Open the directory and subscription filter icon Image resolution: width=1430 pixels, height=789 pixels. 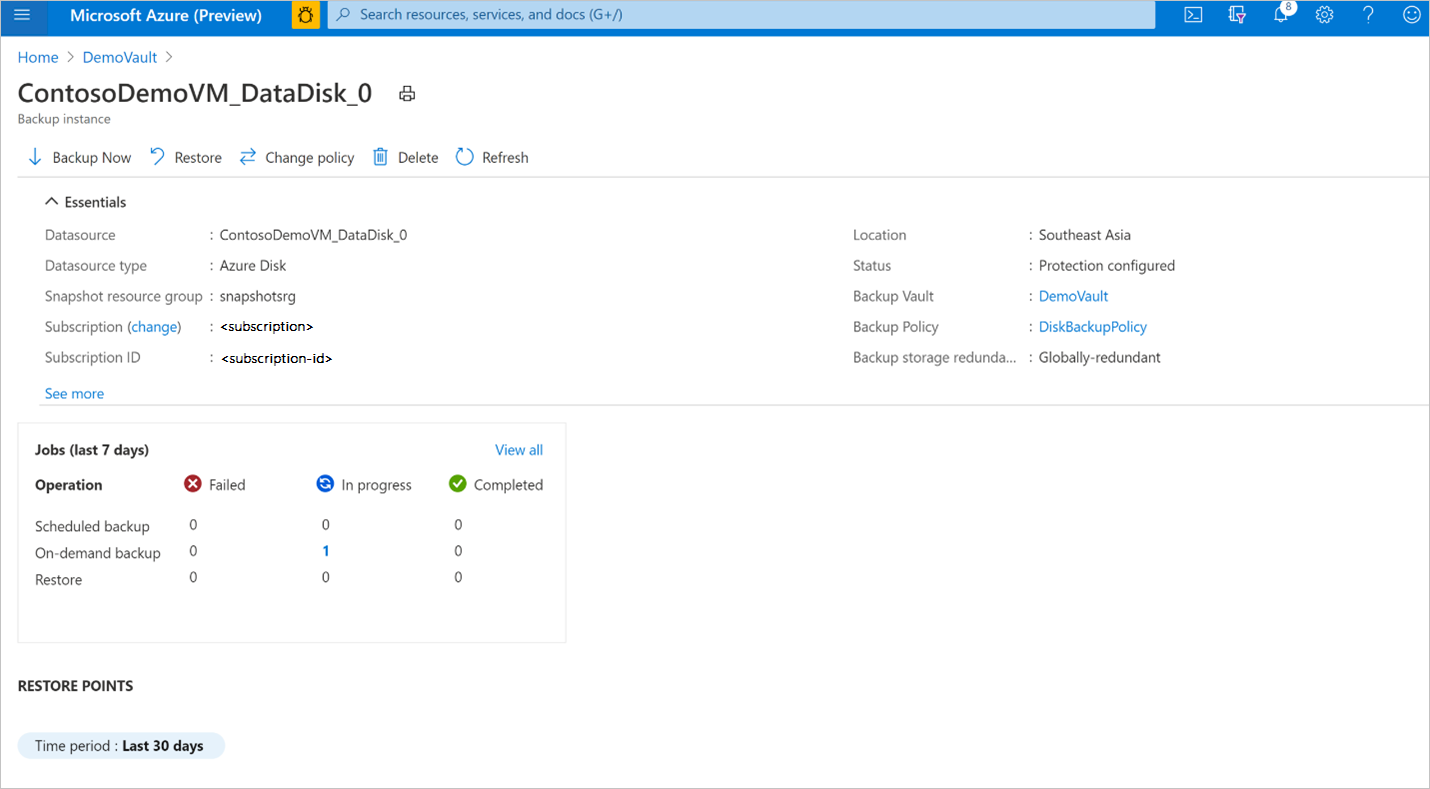coord(1237,15)
